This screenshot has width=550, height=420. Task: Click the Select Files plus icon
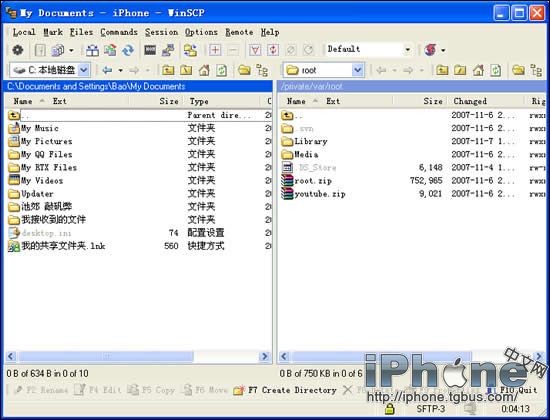[x=215, y=50]
